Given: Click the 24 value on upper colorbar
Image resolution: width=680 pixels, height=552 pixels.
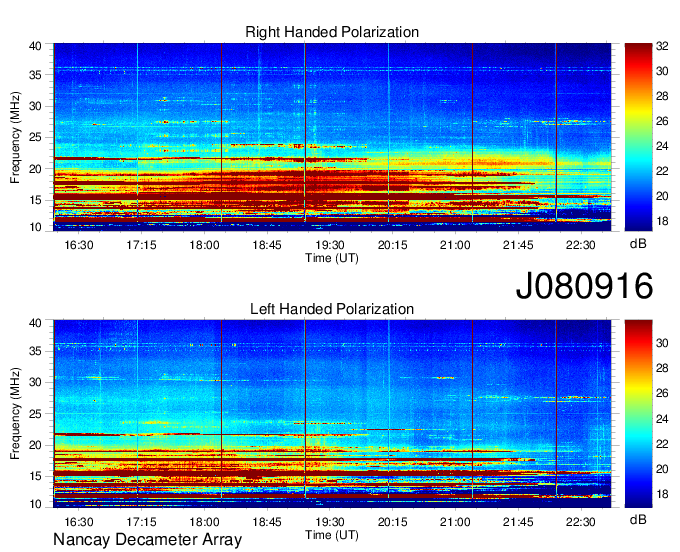Looking at the screenshot, I should [662, 147].
